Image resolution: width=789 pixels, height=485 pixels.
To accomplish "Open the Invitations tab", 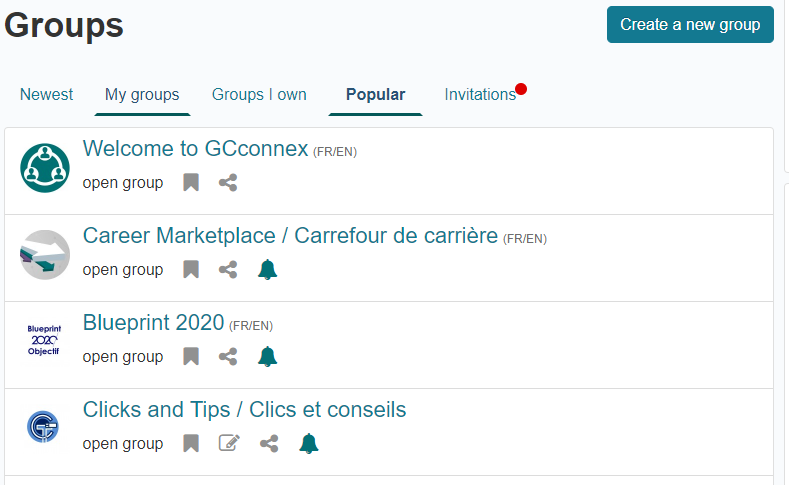I will point(480,95).
